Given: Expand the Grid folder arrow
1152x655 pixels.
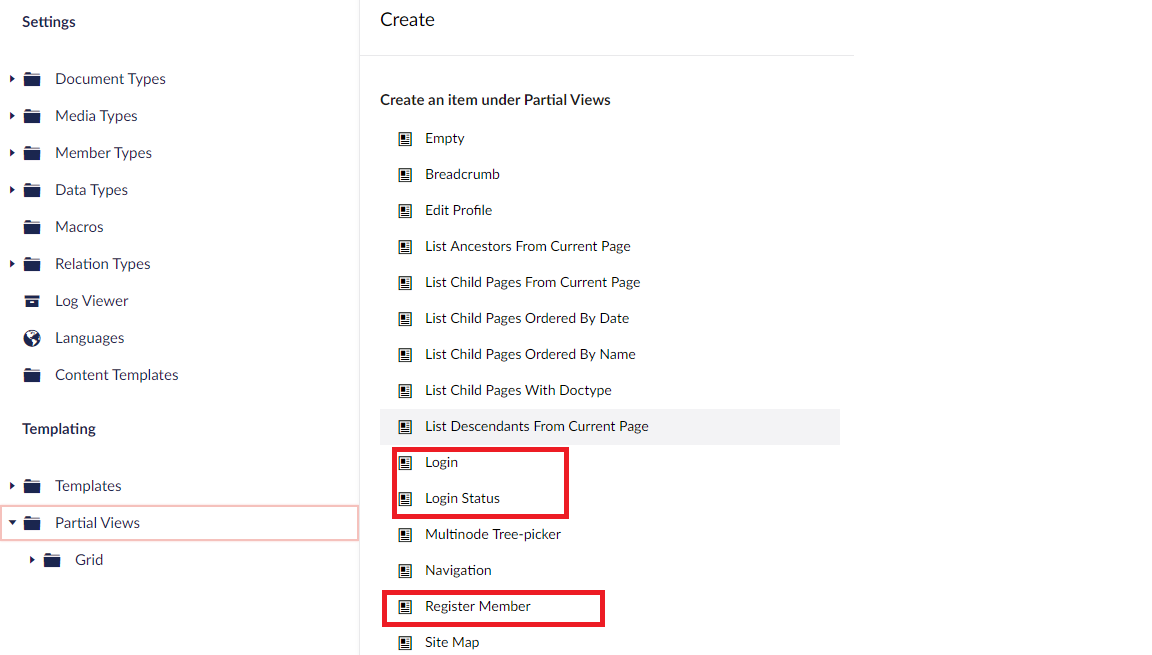Looking at the screenshot, I should 32,560.
